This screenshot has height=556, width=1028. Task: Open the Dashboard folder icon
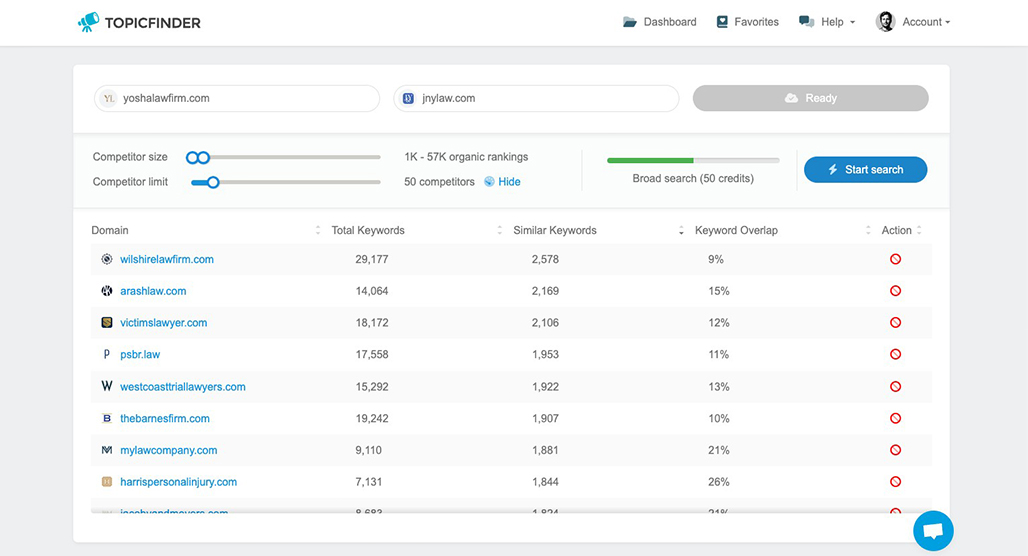point(629,22)
